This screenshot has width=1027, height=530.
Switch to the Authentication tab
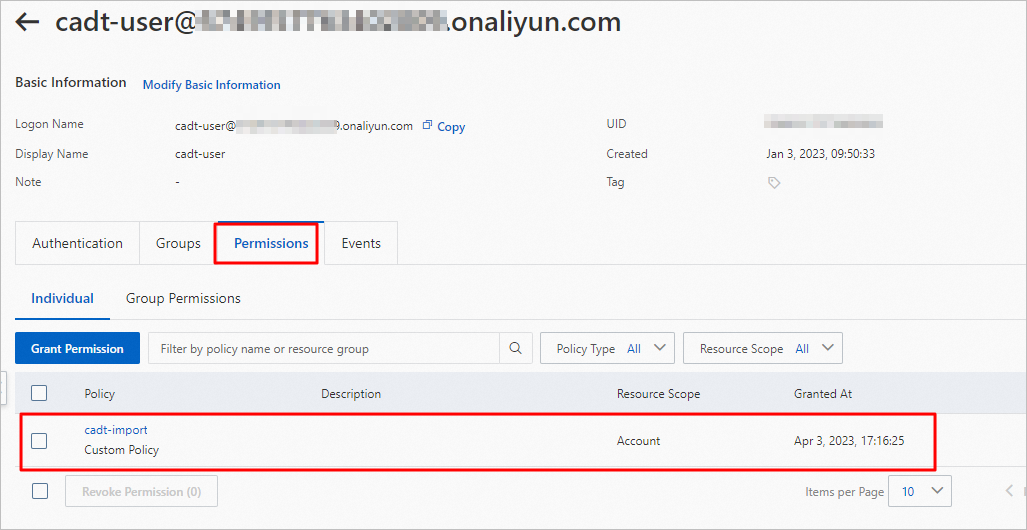tap(77, 243)
